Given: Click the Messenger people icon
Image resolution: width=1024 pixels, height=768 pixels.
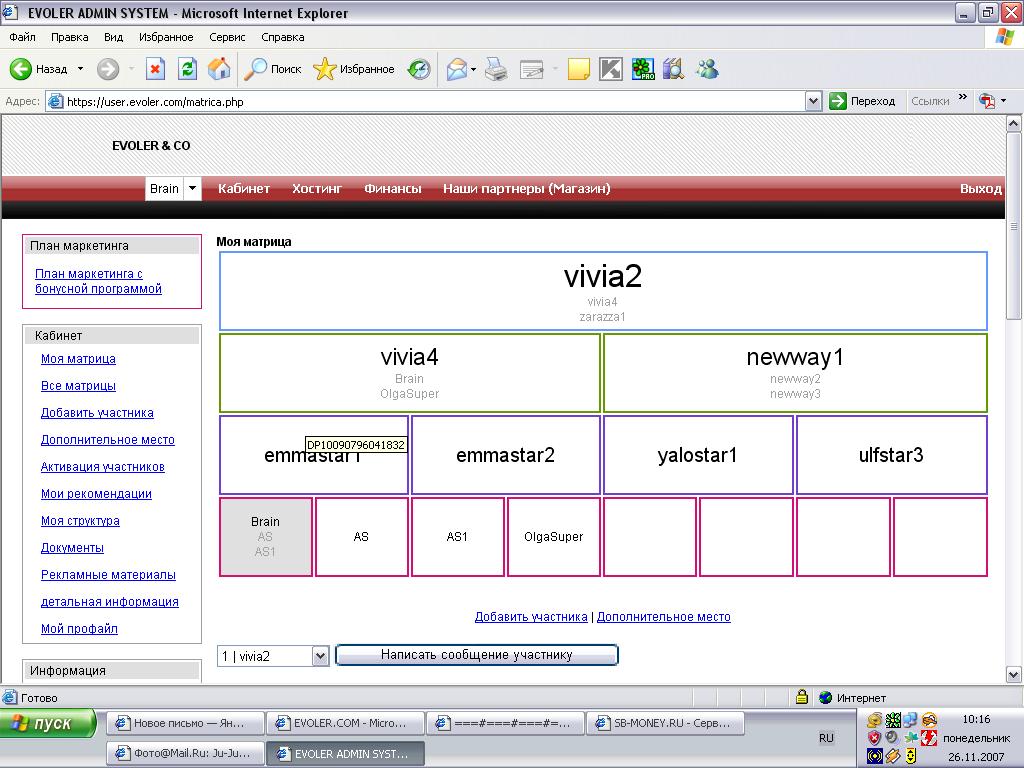Looking at the screenshot, I should 708,69.
